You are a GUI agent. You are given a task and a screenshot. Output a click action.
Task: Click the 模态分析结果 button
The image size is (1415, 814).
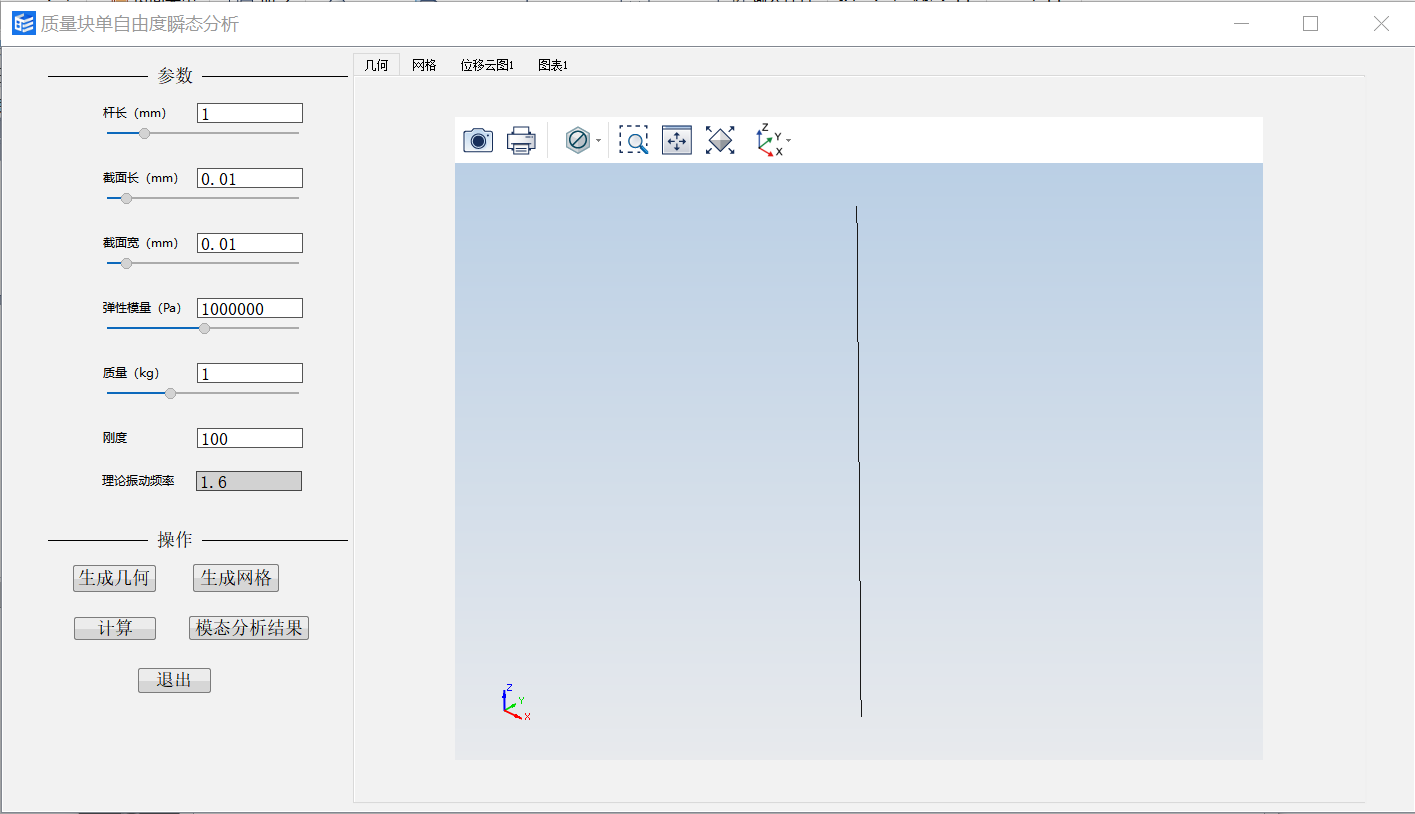[249, 628]
